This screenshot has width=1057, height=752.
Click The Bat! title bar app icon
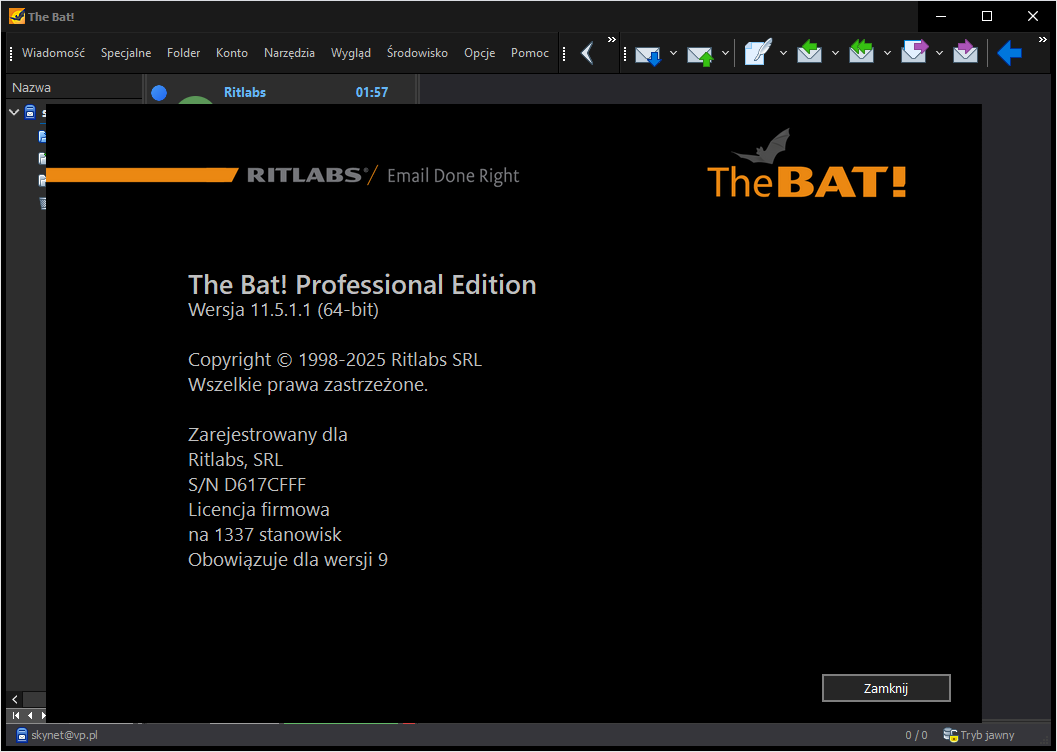coord(17,16)
